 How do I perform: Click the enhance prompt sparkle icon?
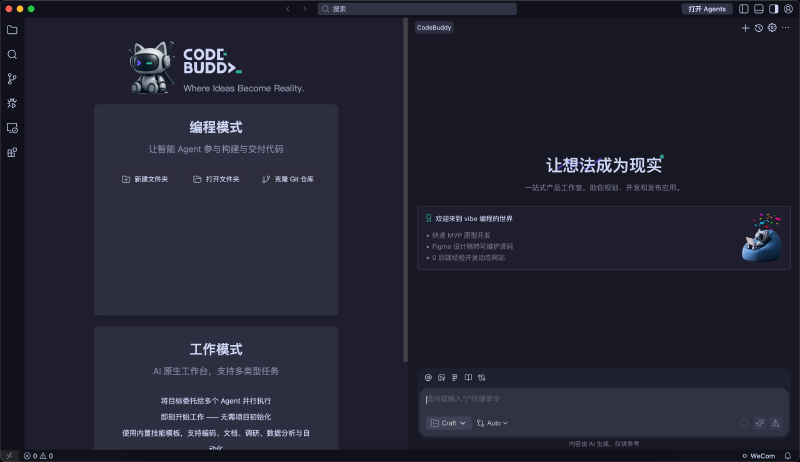760,423
